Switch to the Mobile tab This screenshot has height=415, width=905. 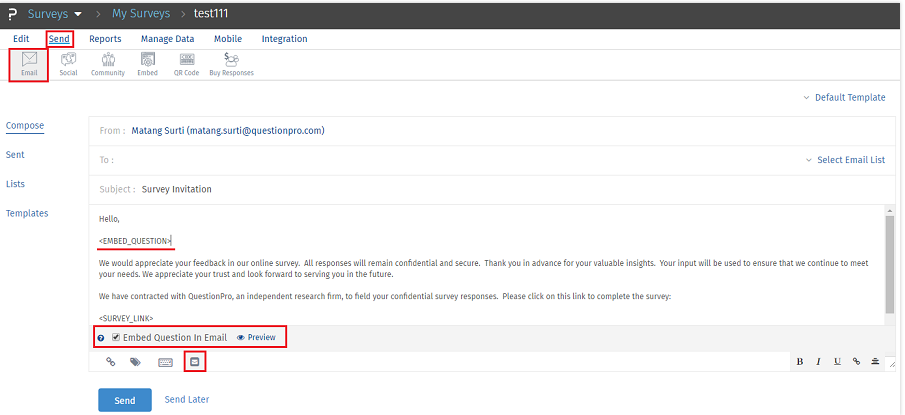[x=228, y=39]
